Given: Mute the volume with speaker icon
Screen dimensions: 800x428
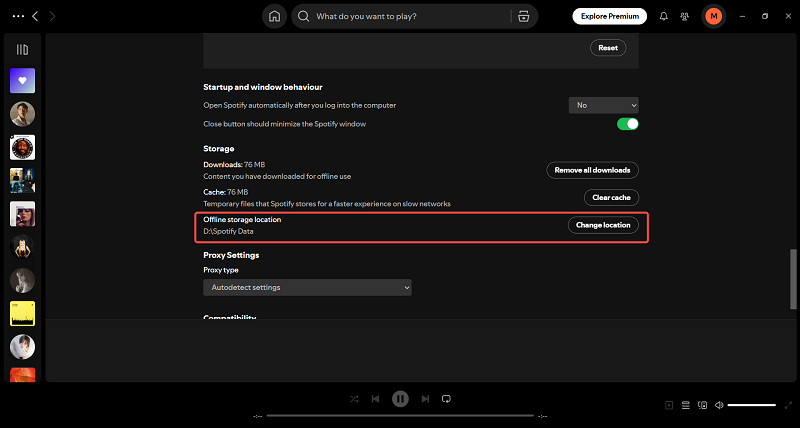Looking at the screenshot, I should tap(718, 405).
